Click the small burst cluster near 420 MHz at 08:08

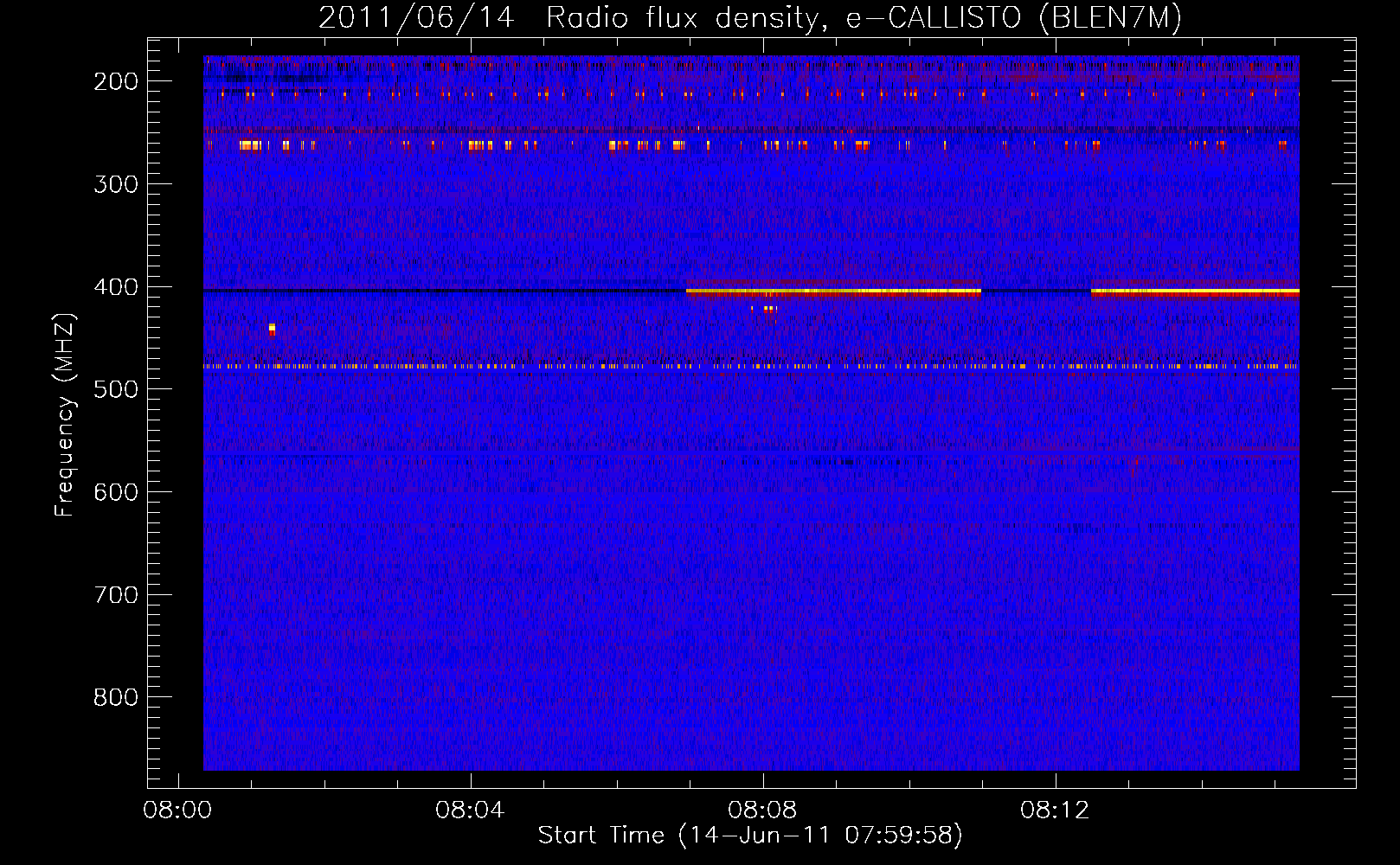pyautogui.click(x=766, y=311)
